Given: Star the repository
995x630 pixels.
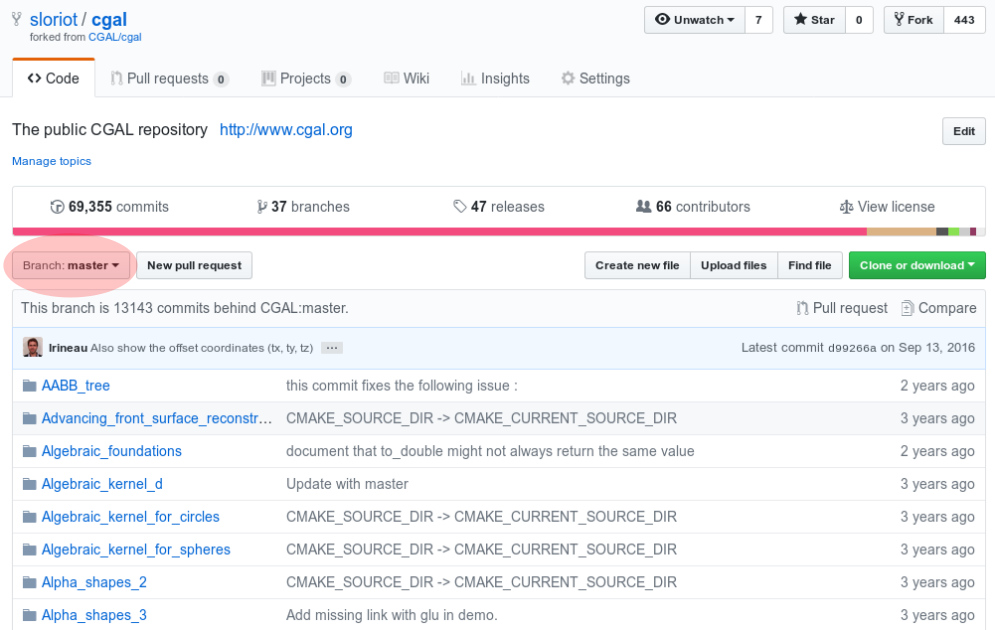Looking at the screenshot, I should click(x=814, y=20).
